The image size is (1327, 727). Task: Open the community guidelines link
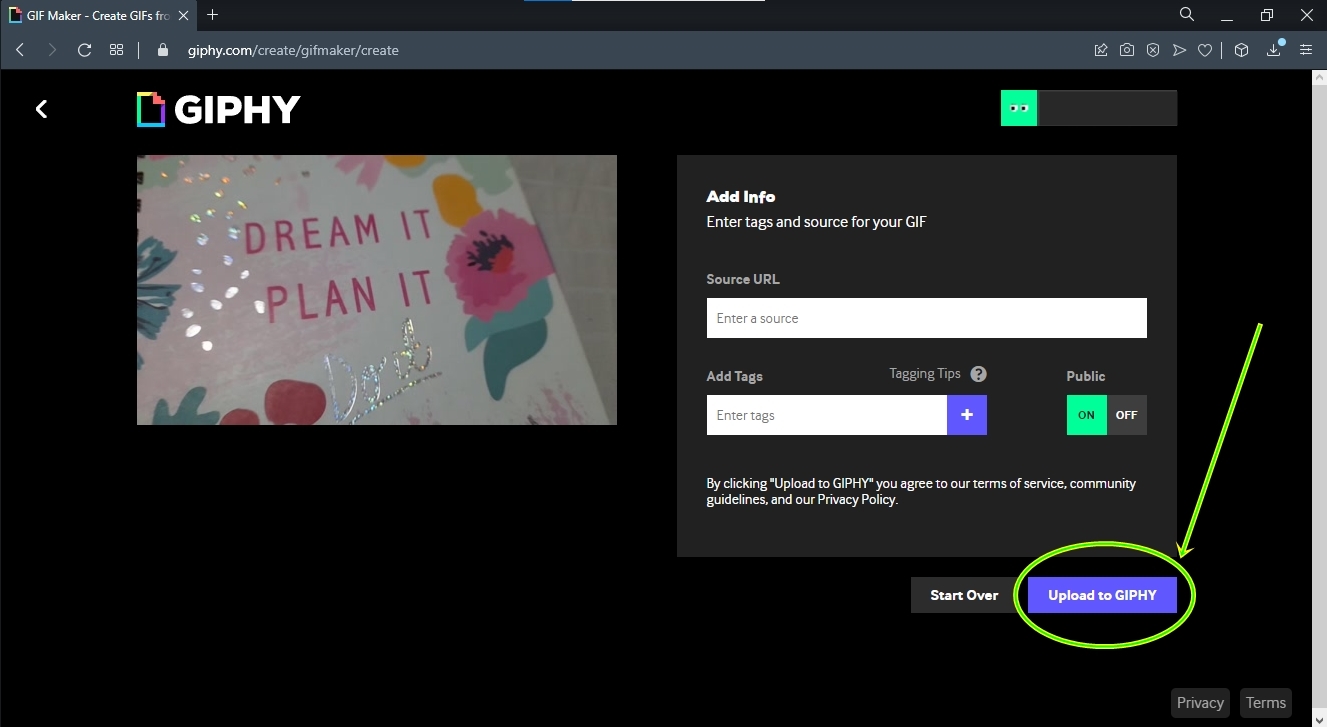(920, 491)
